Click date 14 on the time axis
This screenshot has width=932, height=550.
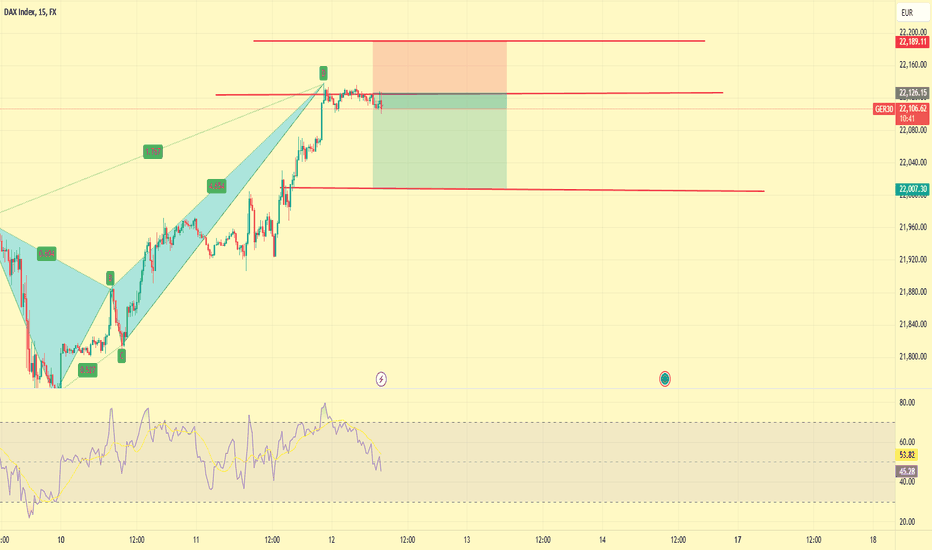[x=602, y=540]
